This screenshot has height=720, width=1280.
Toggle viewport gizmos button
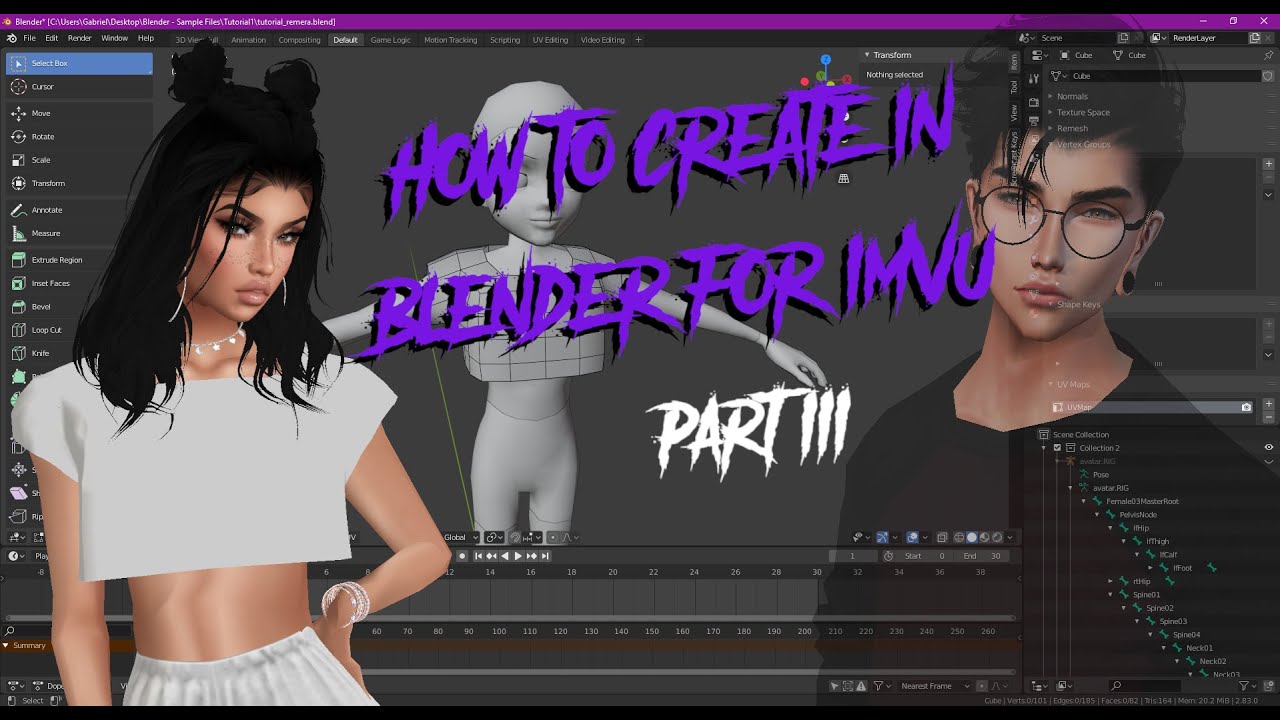(882, 537)
